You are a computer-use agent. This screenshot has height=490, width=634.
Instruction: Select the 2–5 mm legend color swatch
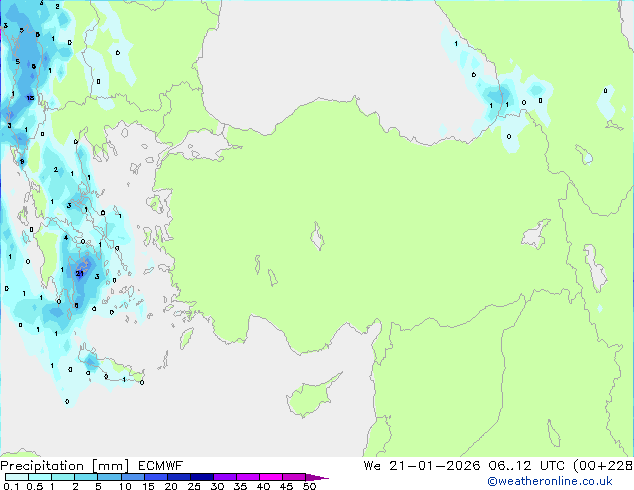(86, 477)
